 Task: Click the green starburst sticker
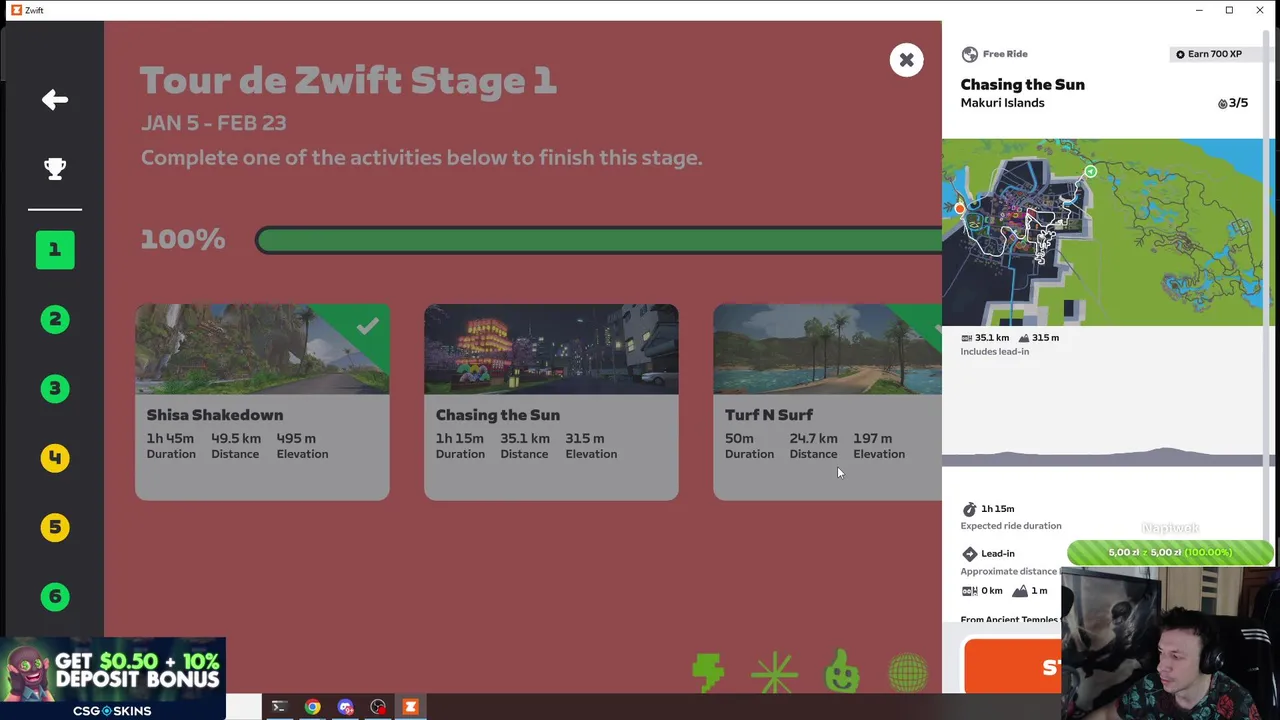pos(775,672)
